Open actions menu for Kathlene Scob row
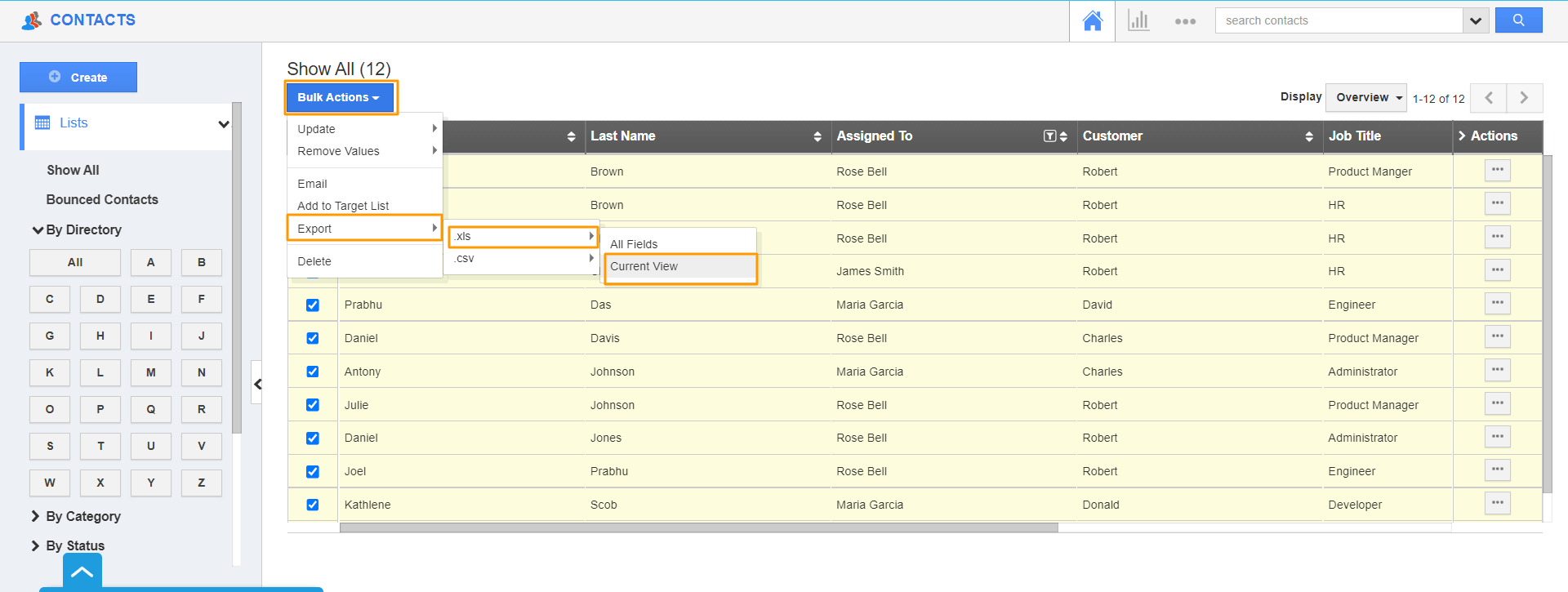The image size is (1568, 592). [1497, 503]
